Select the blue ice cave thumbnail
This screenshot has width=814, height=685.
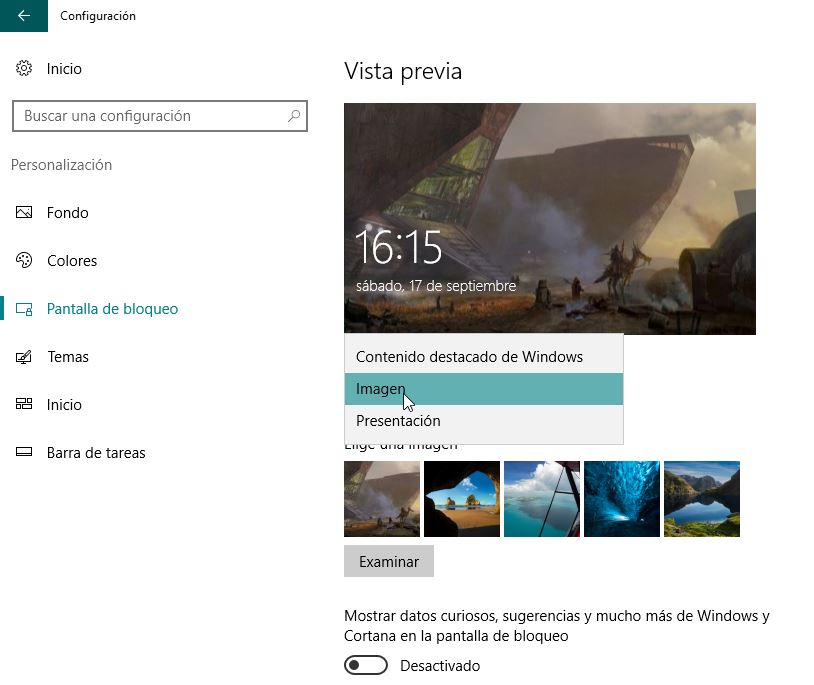[622, 499]
